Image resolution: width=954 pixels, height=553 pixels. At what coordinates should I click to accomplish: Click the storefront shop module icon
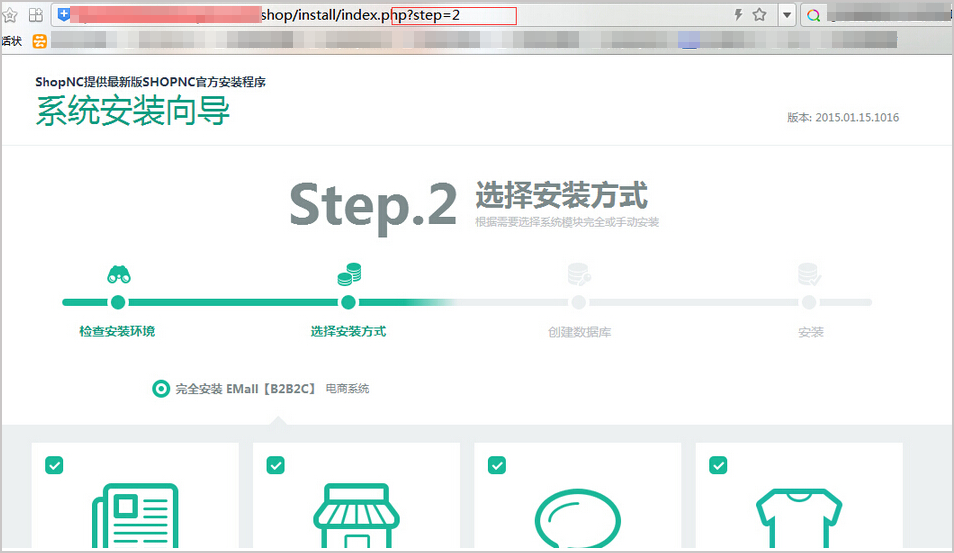point(356,517)
